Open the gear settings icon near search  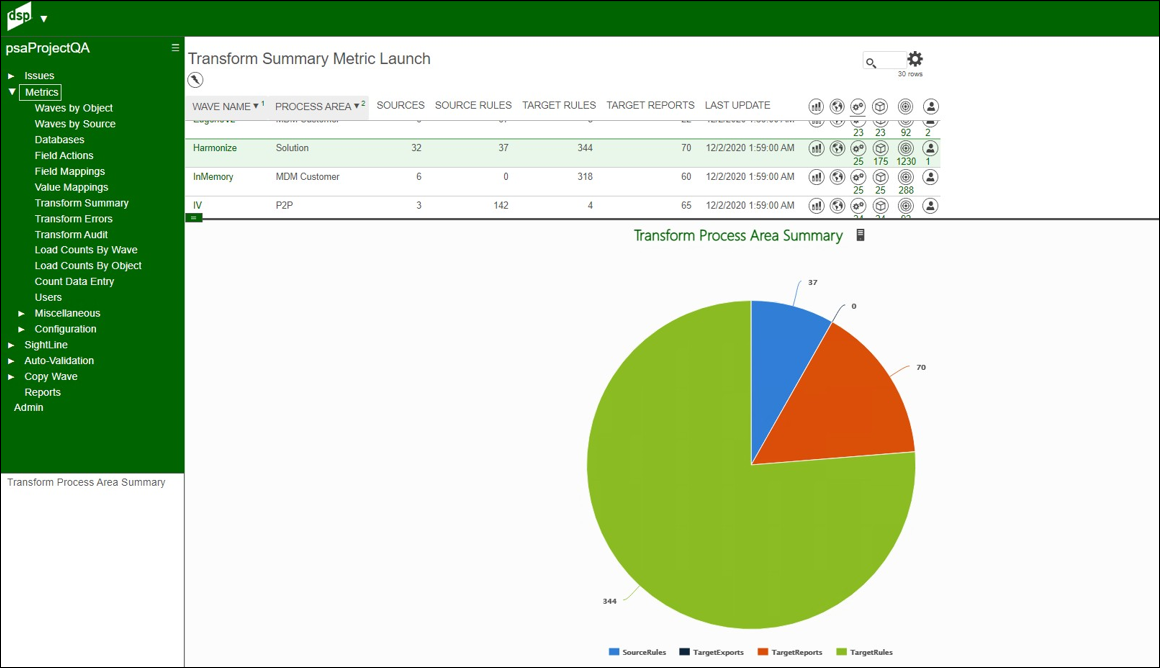point(915,58)
